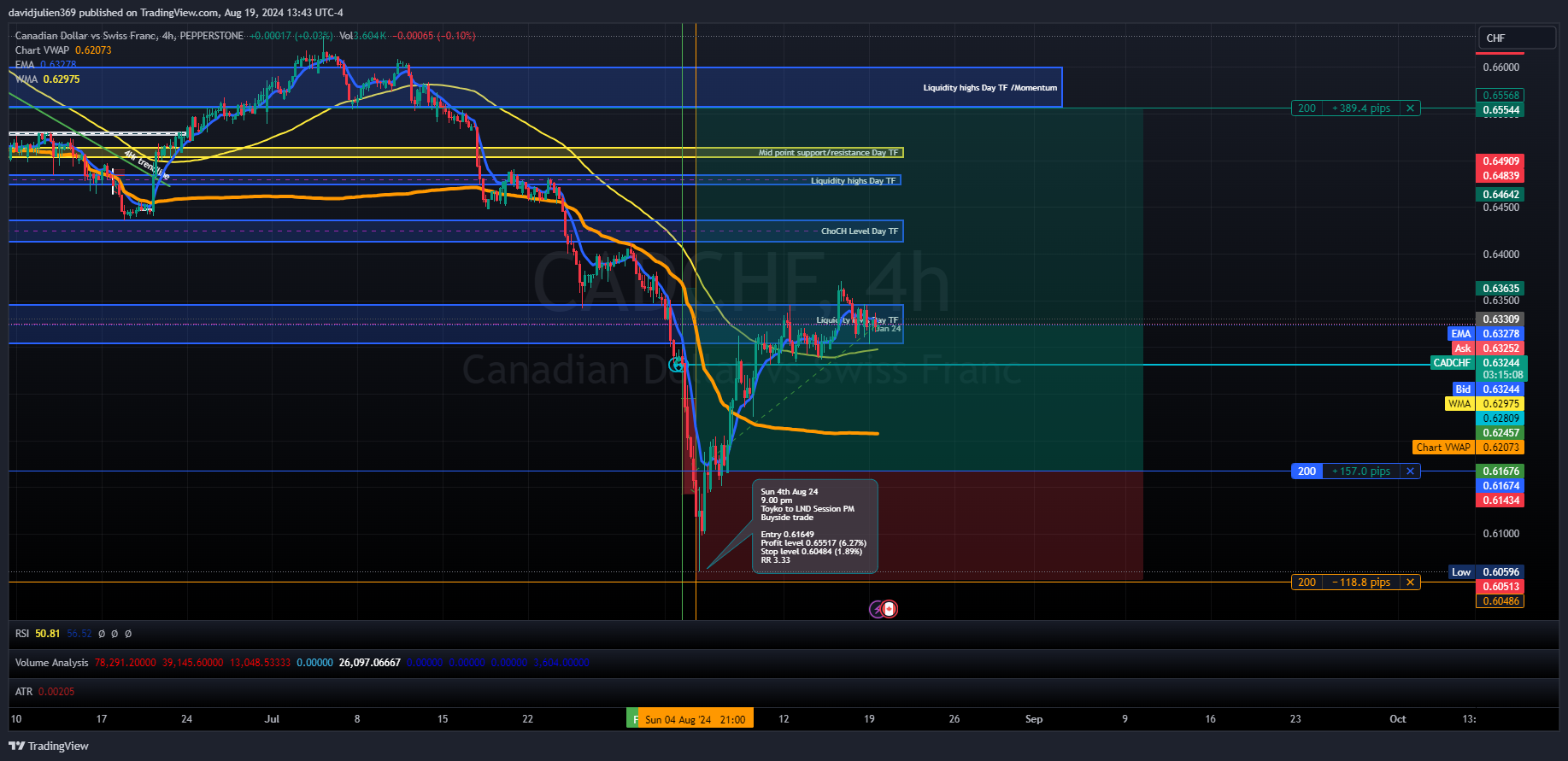This screenshot has width=1568, height=761.
Task: Click the 0.63635 green price scale label
Action: click(1500, 289)
